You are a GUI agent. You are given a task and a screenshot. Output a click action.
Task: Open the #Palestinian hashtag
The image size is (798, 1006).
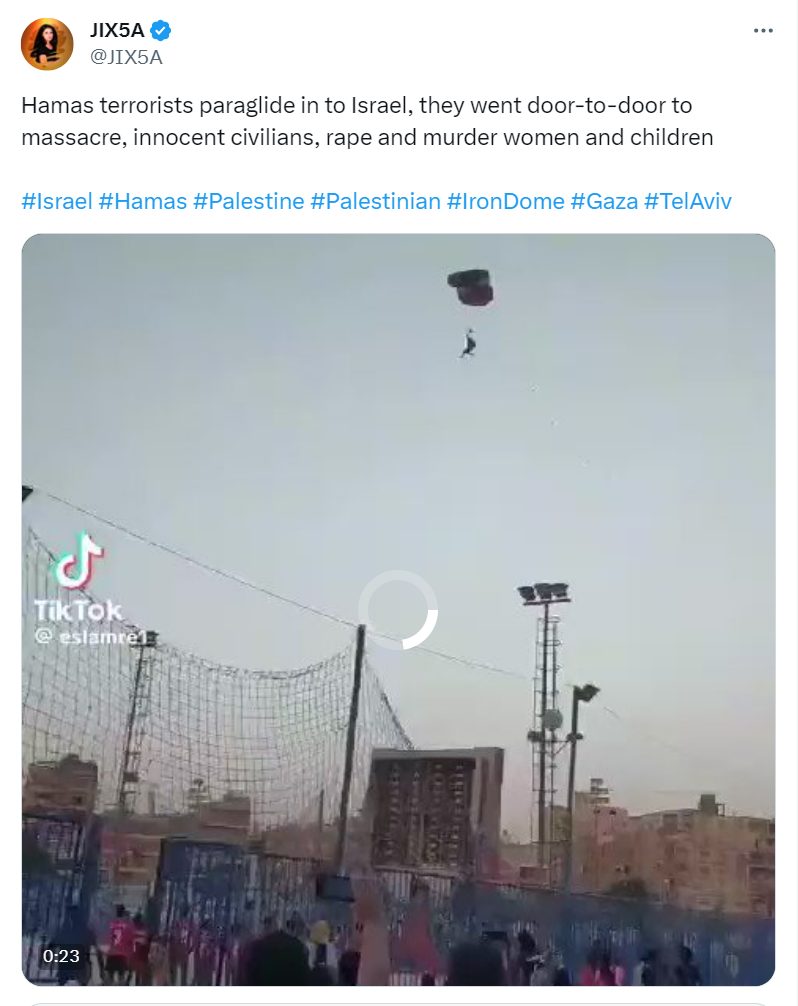click(x=375, y=201)
